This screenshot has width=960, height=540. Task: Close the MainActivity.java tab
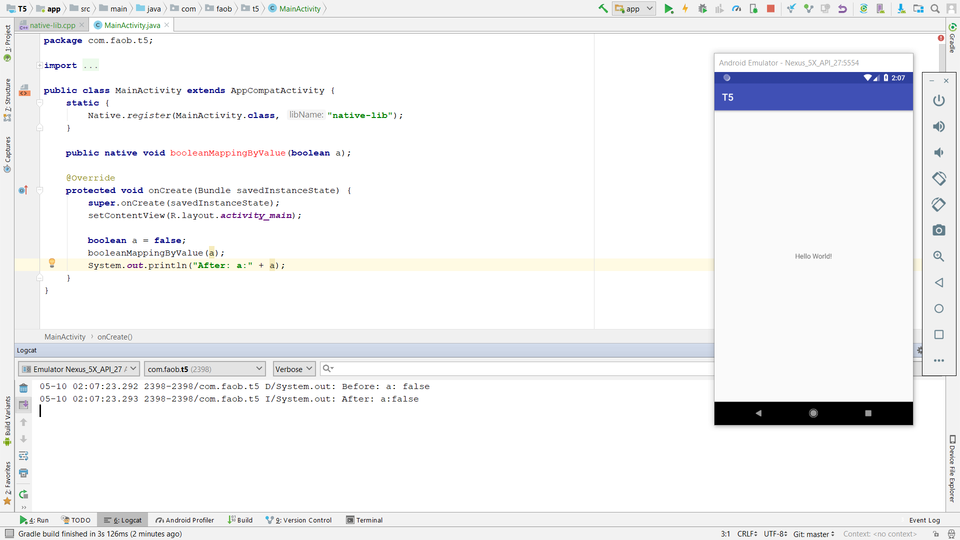pos(167,25)
